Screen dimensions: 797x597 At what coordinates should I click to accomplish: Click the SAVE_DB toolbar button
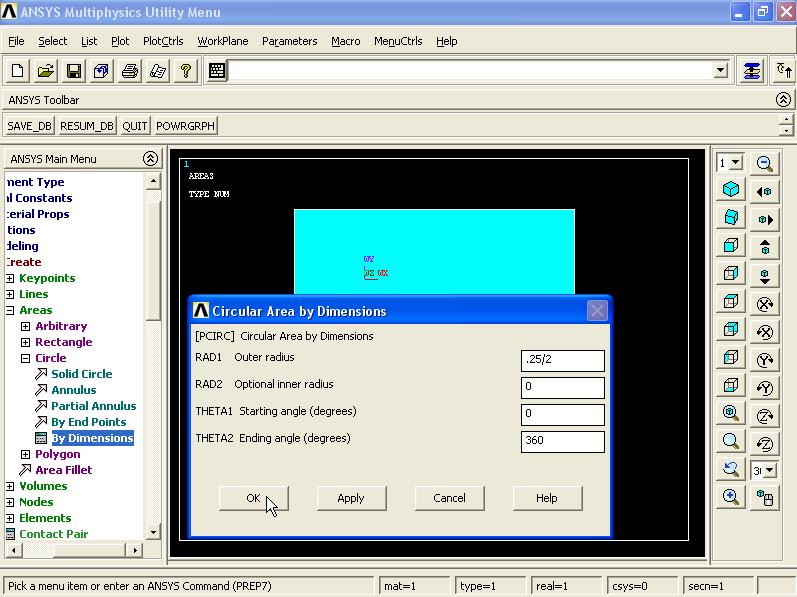(29, 125)
